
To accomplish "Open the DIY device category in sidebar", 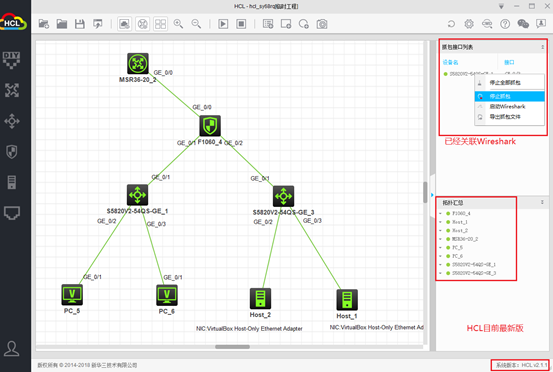I will [12, 60].
